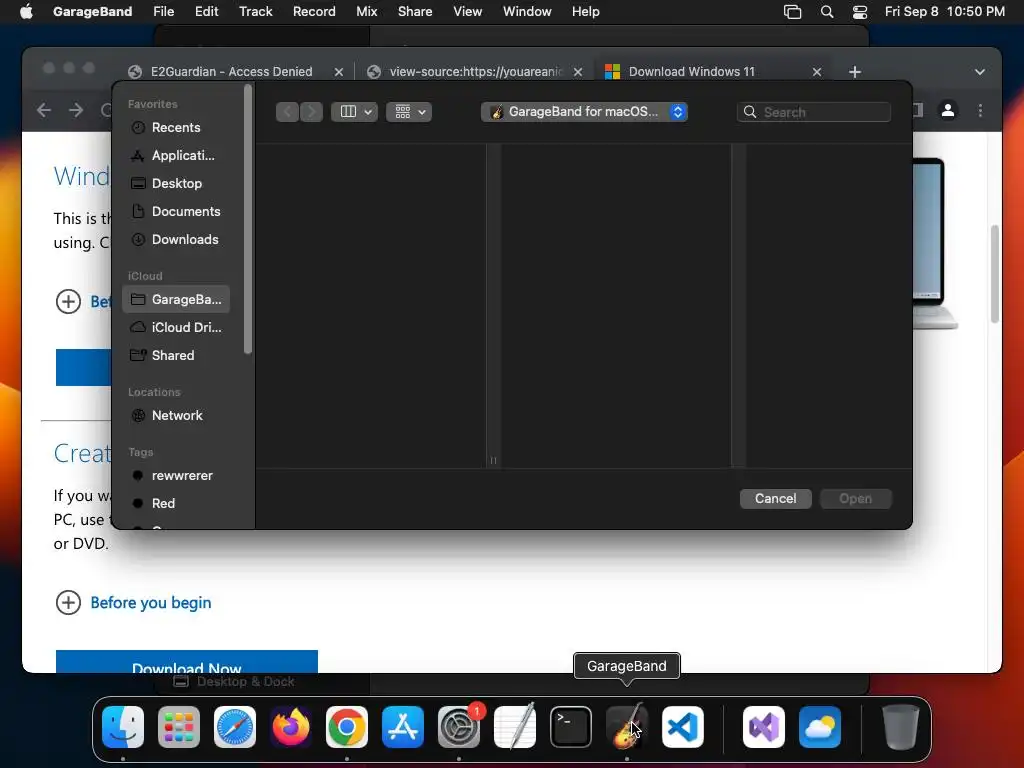
Task: Click the Cancel button
Action: 775,498
